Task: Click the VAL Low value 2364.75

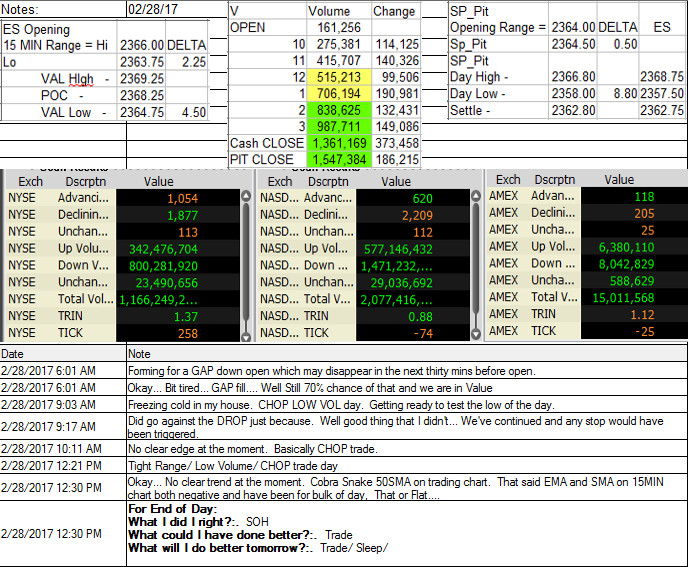Action: pos(142,112)
